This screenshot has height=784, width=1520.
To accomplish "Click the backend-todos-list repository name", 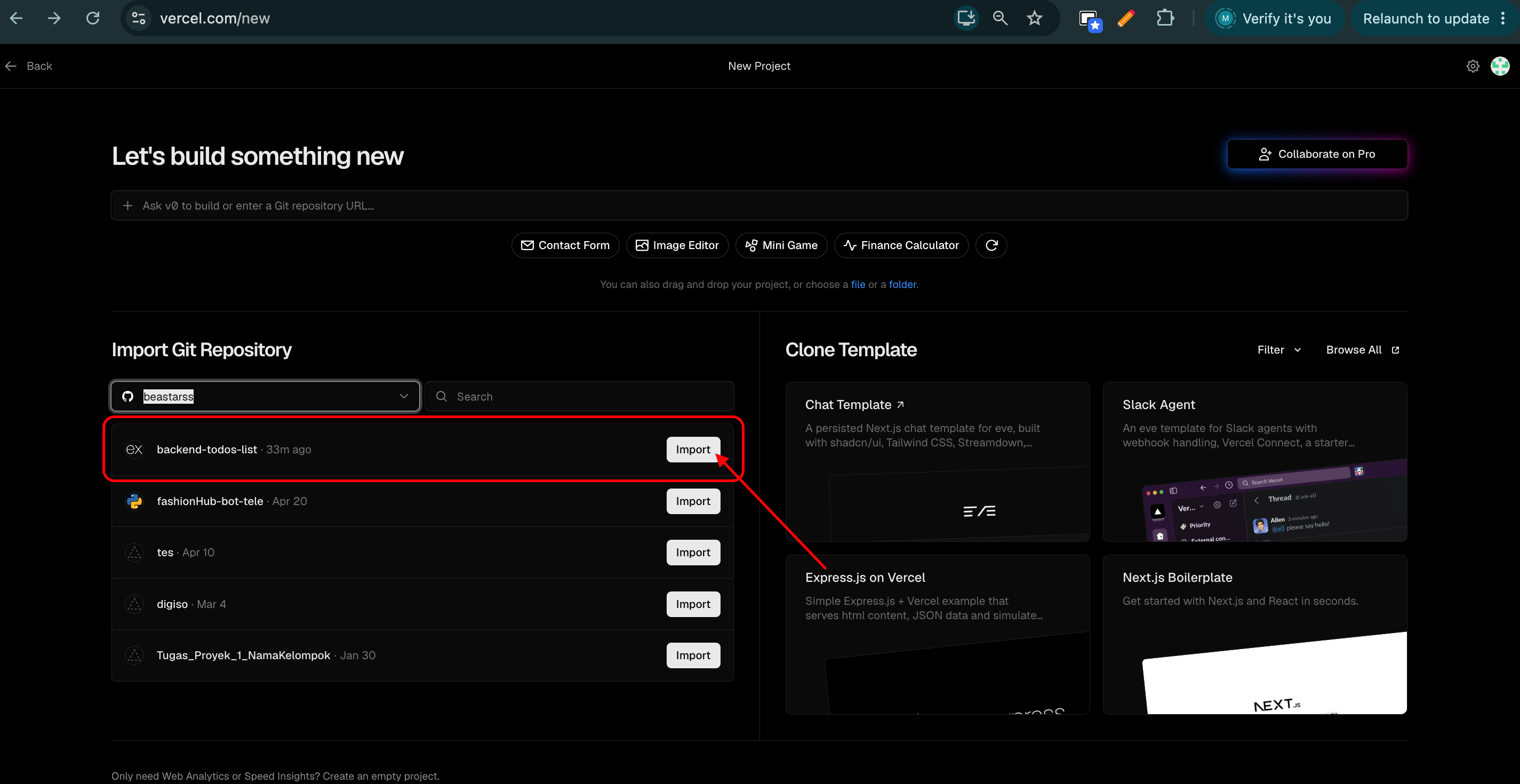I will point(207,450).
